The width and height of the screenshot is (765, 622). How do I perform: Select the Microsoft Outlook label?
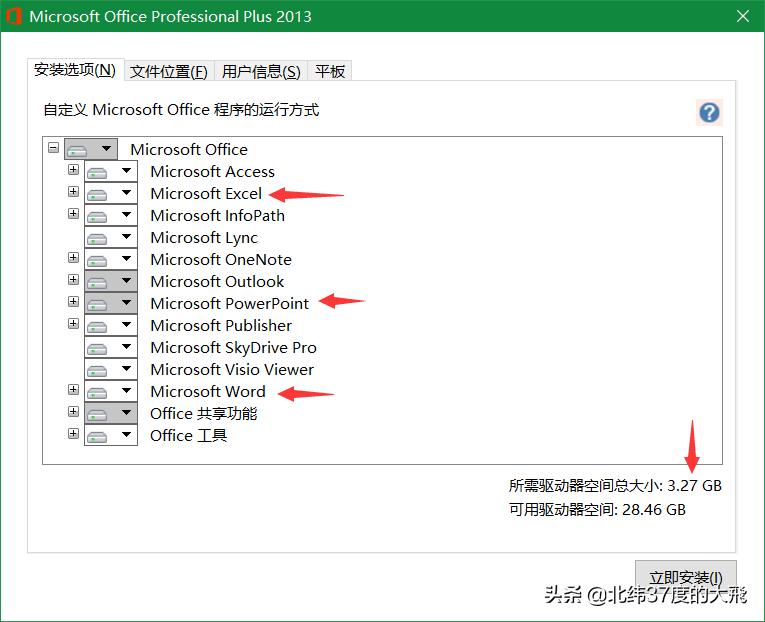pyautogui.click(x=217, y=281)
